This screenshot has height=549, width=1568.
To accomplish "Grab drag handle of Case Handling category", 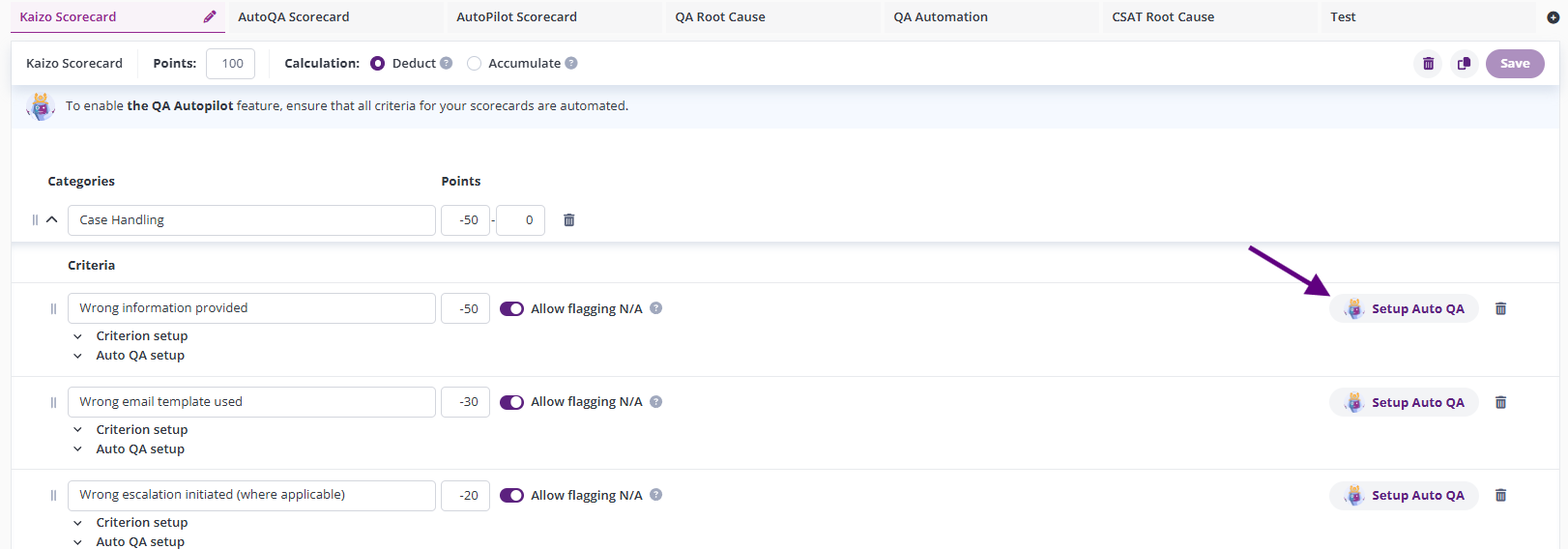I will pyautogui.click(x=35, y=220).
